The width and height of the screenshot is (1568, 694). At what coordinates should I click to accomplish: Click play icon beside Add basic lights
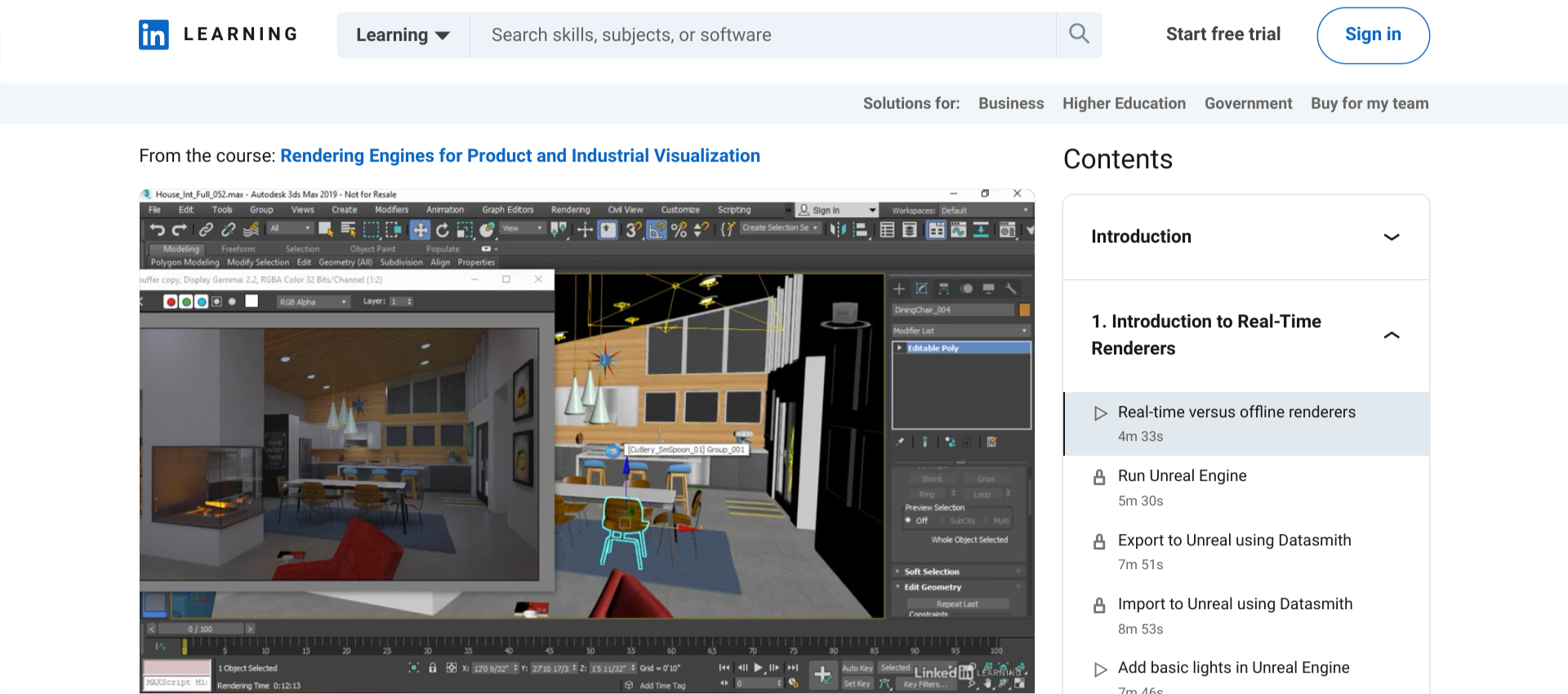click(1100, 670)
